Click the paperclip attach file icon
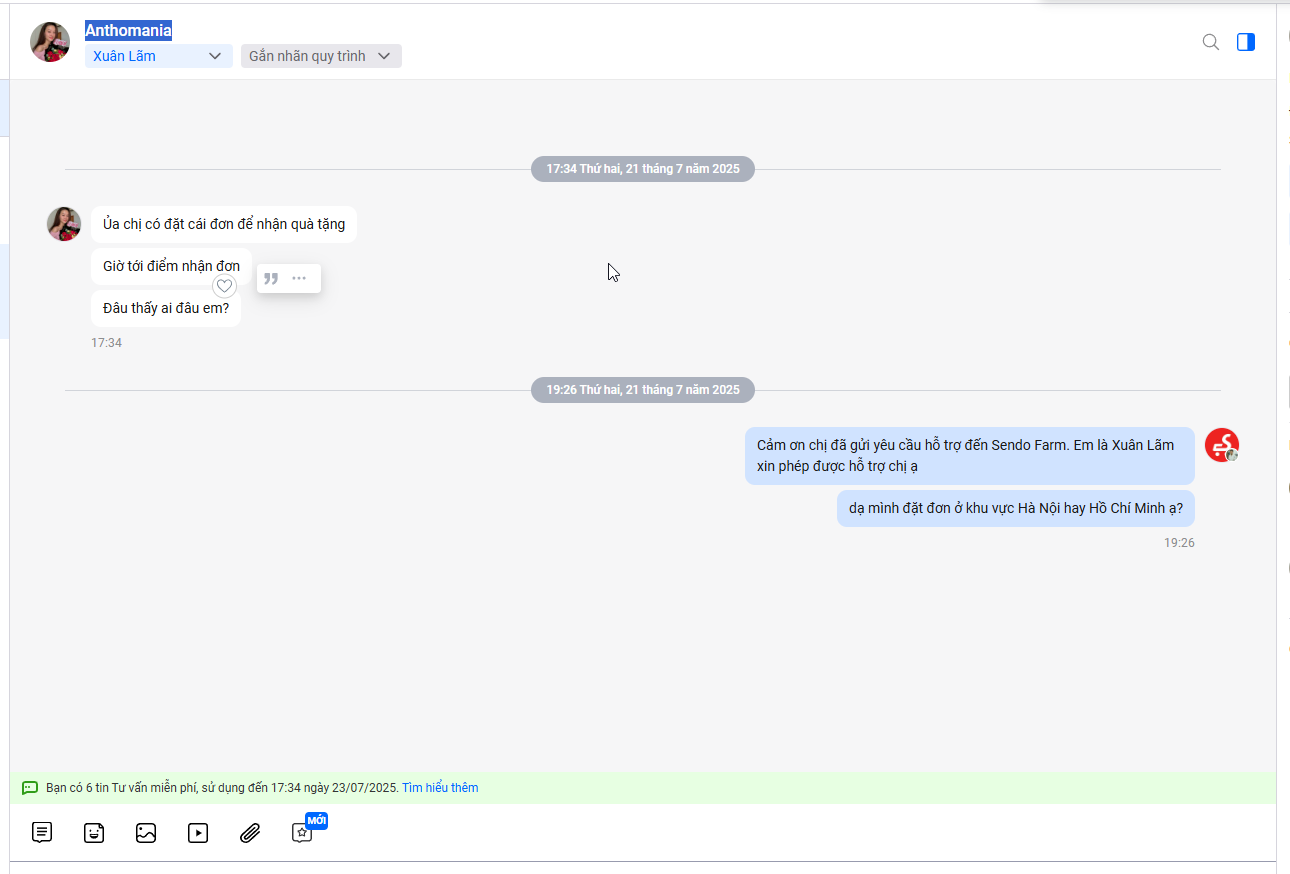This screenshot has height=874, width=1290. click(250, 832)
